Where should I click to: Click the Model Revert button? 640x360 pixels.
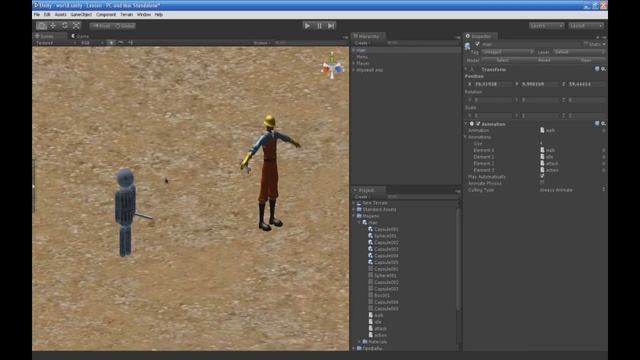click(x=544, y=60)
